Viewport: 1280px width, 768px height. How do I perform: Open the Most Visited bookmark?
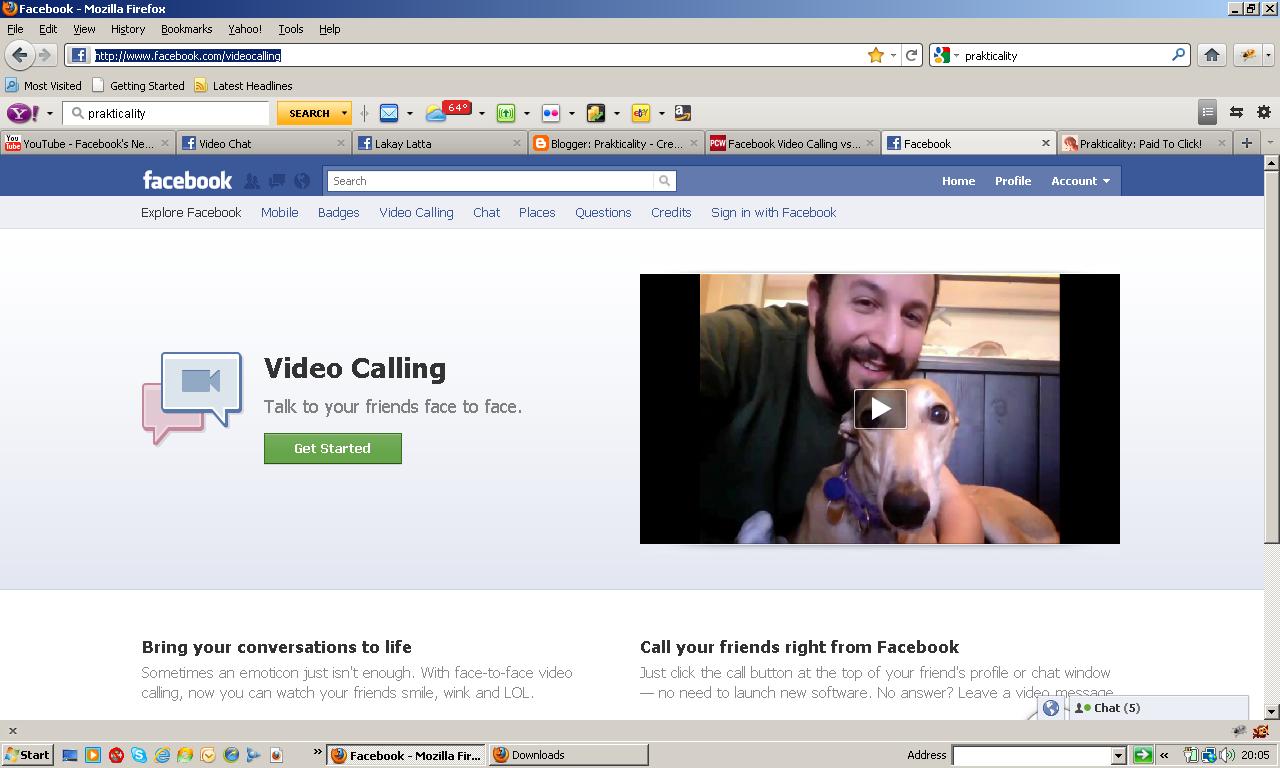pyautogui.click(x=43, y=86)
